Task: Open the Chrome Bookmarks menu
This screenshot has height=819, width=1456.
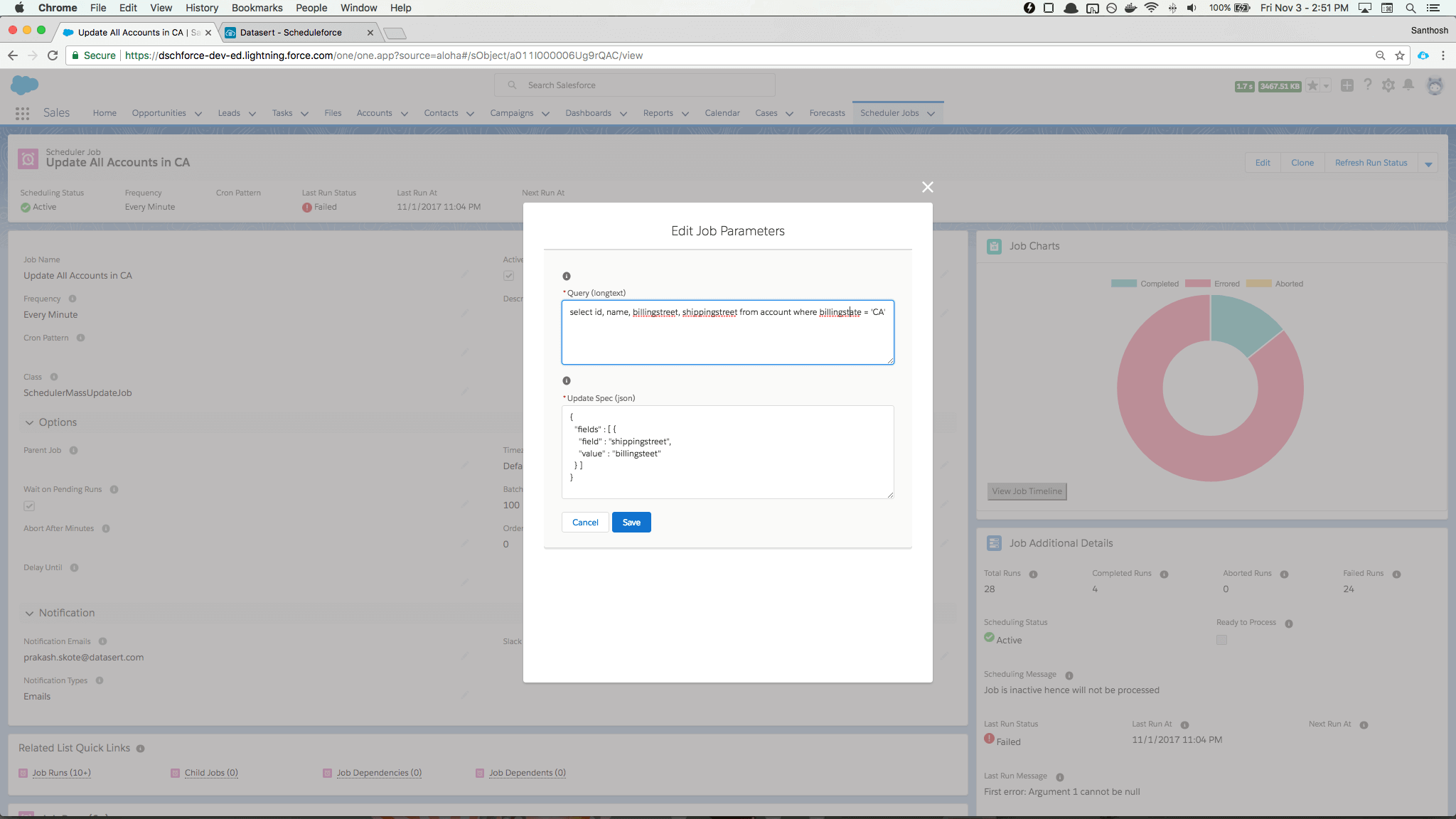Action: [x=257, y=8]
